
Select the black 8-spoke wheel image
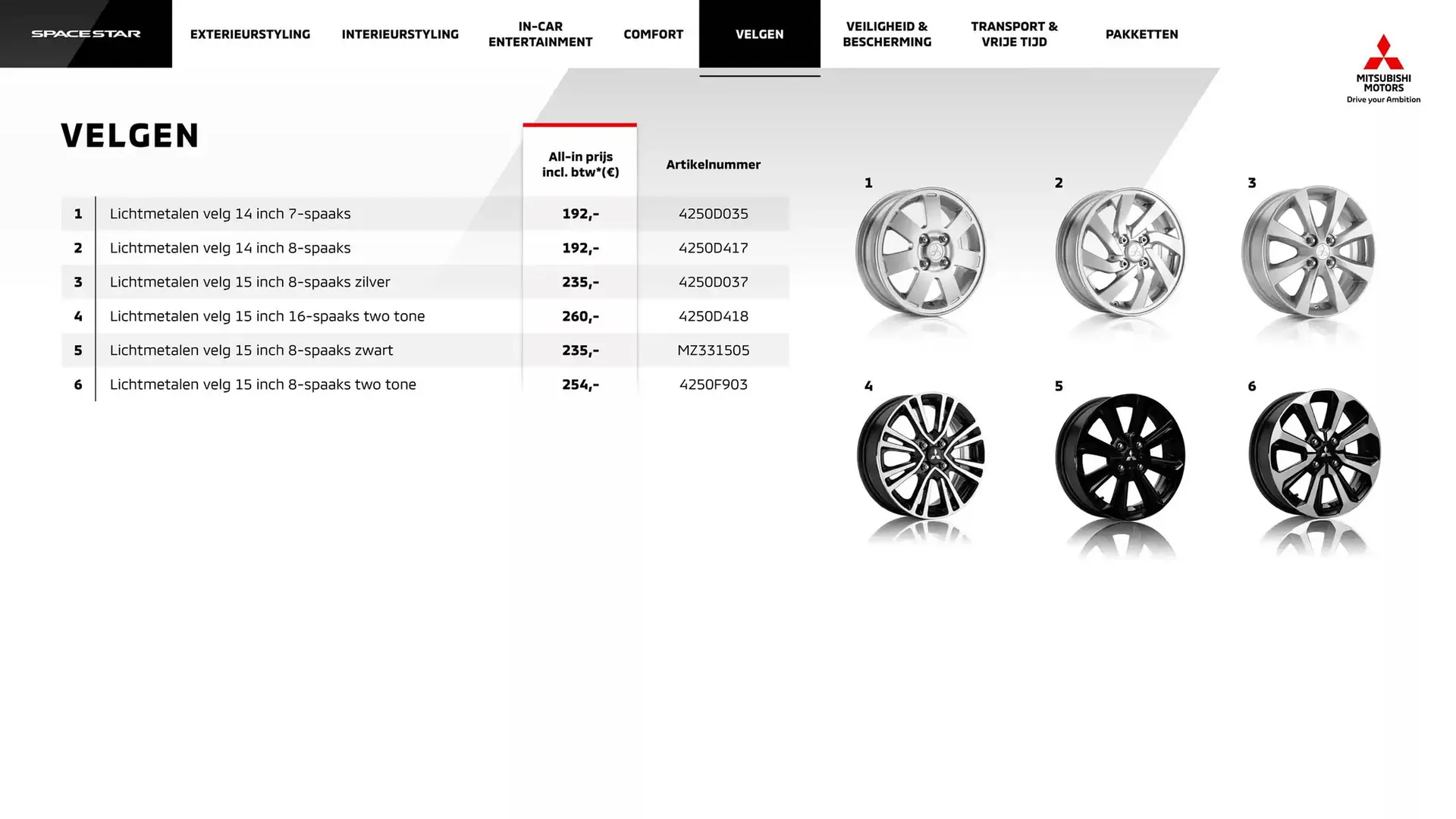point(1120,456)
